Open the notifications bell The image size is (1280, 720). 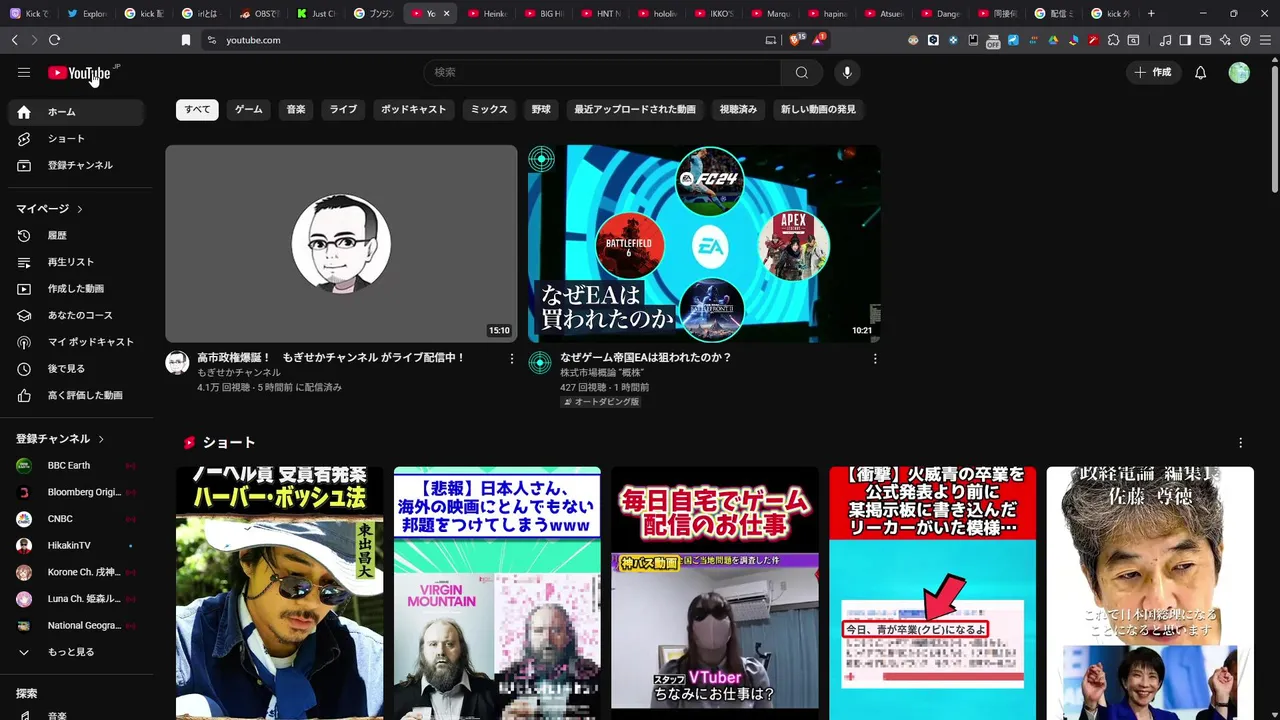tap(1201, 72)
